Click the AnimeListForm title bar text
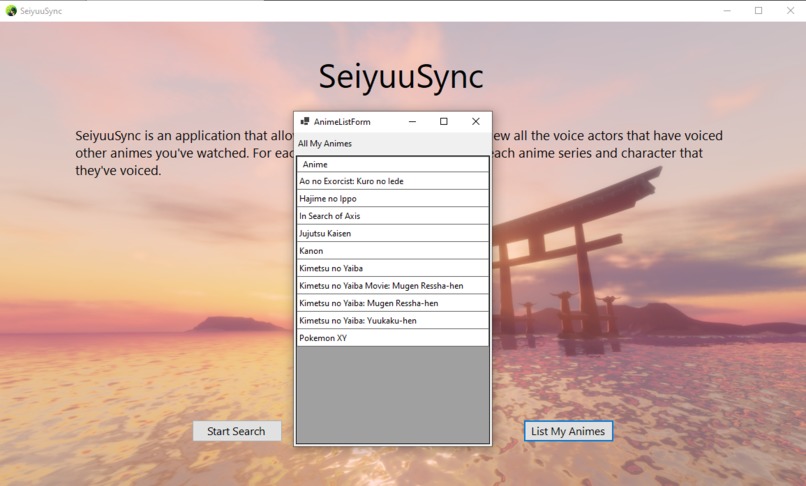 point(342,122)
